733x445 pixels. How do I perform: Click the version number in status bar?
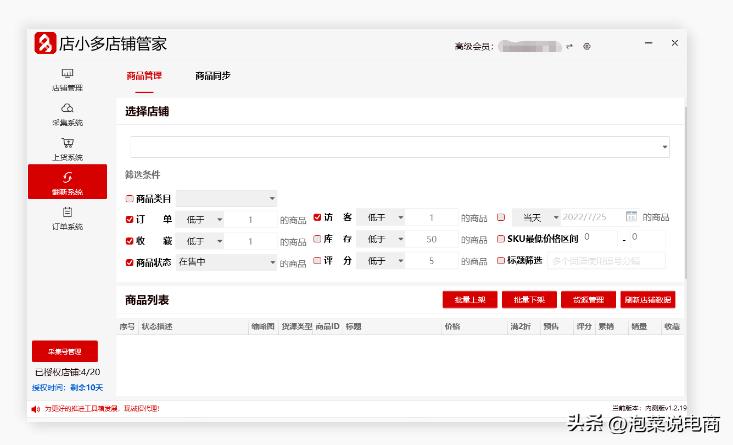point(649,408)
